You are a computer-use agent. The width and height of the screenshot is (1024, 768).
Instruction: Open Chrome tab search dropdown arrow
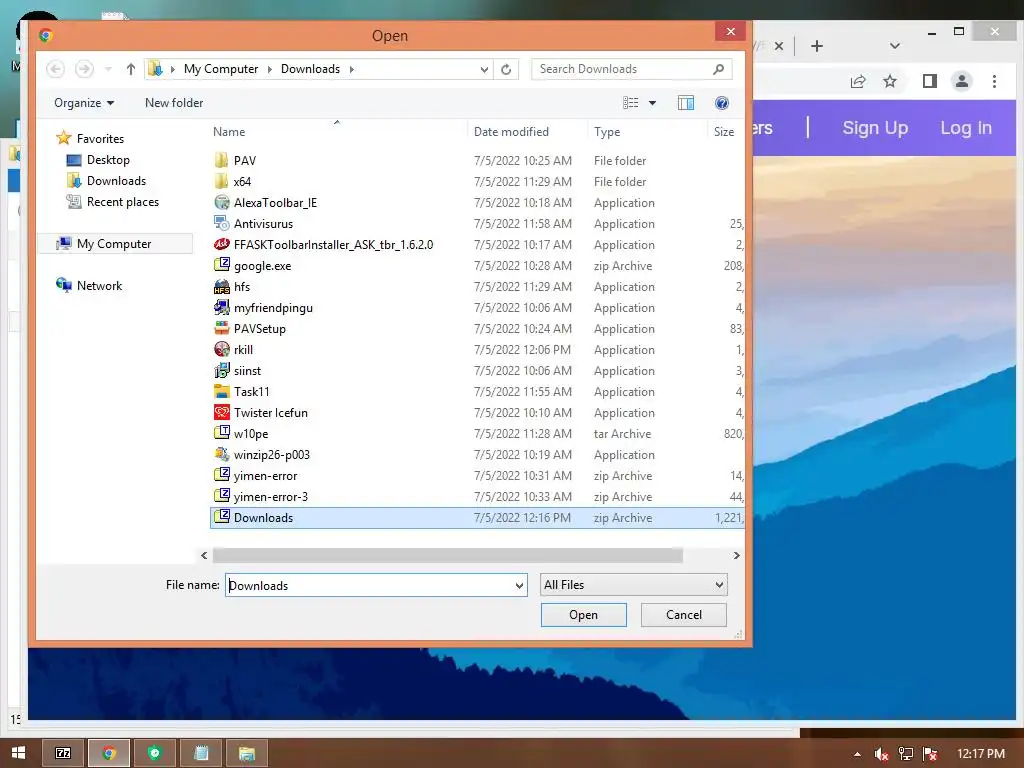tap(895, 46)
